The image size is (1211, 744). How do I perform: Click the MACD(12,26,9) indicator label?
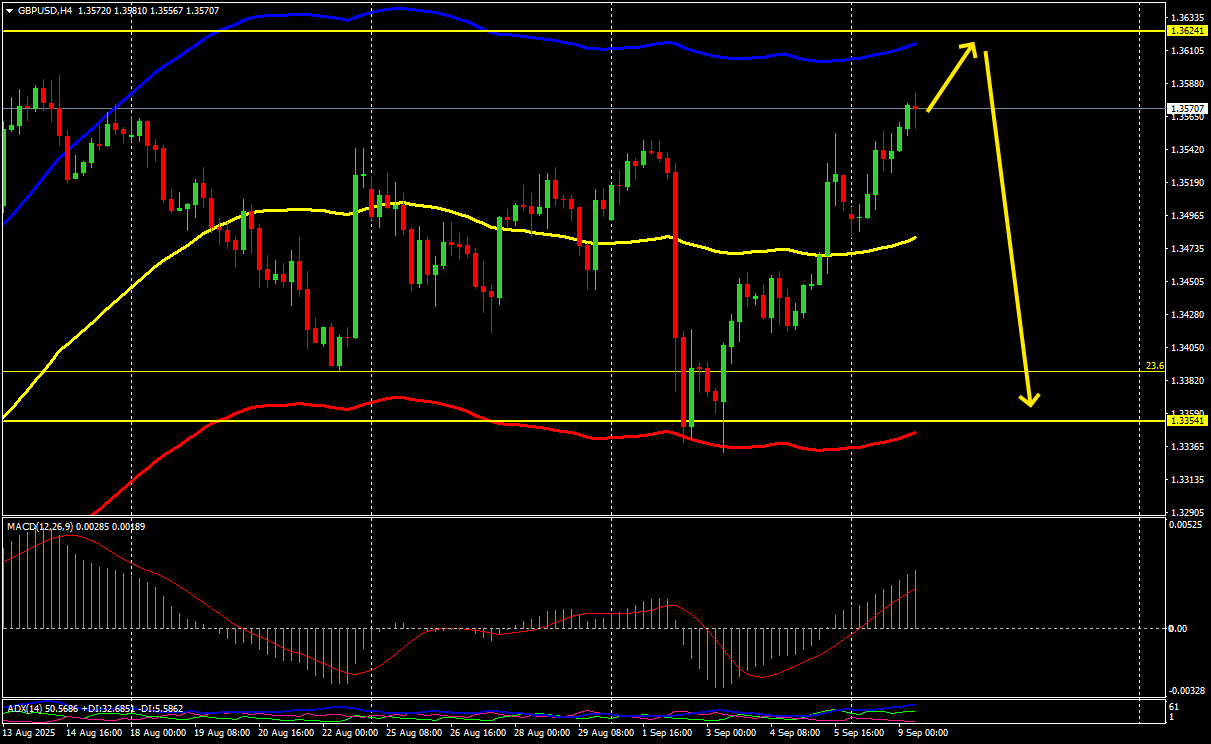click(40, 526)
